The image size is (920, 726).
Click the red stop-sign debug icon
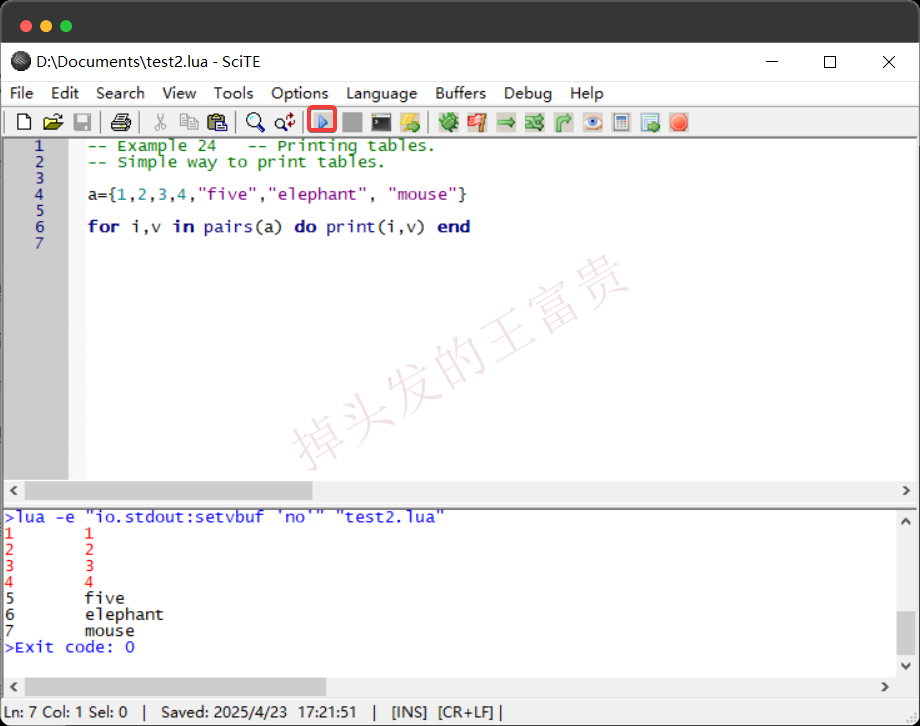click(x=679, y=122)
